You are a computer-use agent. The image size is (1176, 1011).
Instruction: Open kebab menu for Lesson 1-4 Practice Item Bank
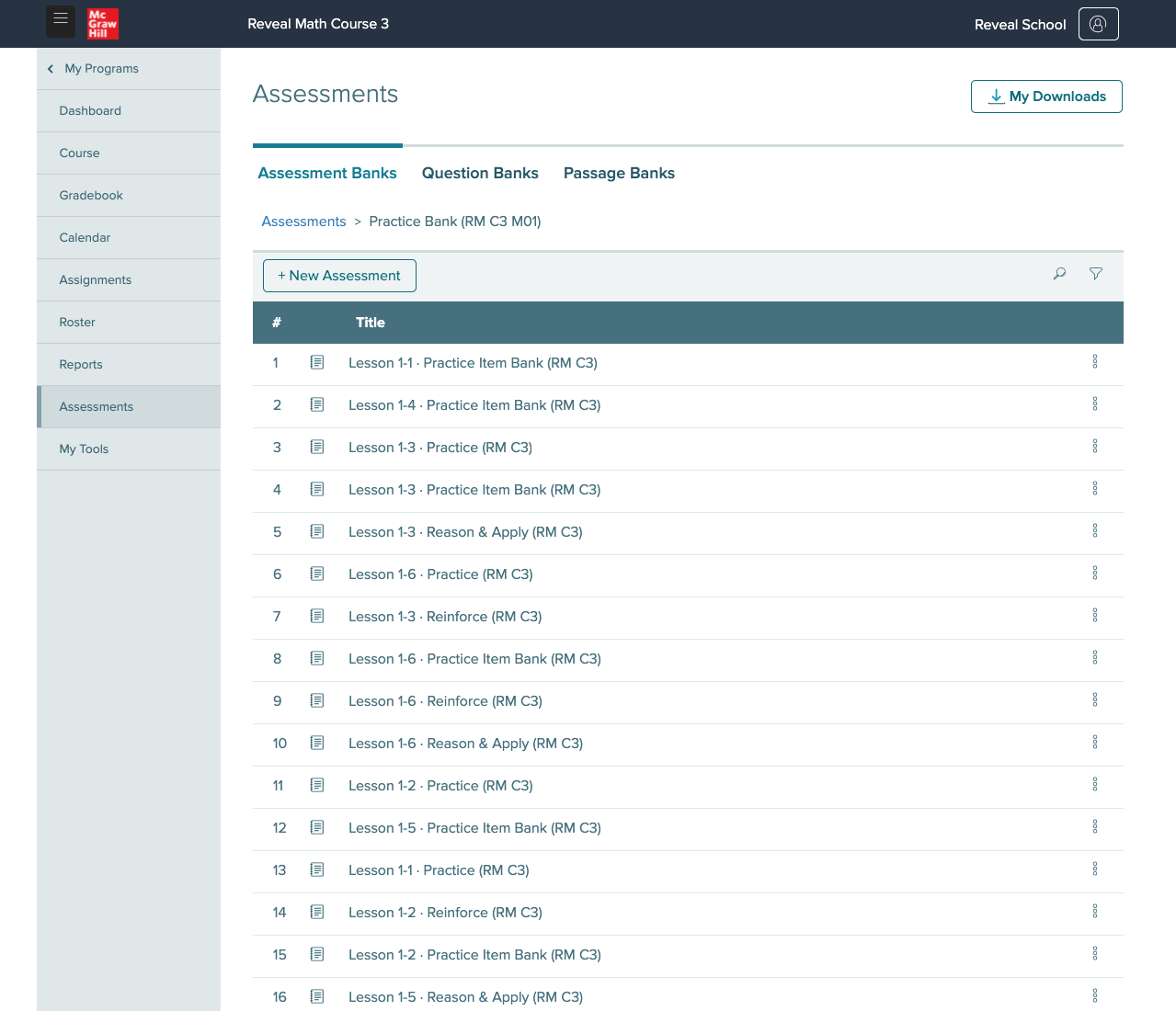click(1095, 404)
